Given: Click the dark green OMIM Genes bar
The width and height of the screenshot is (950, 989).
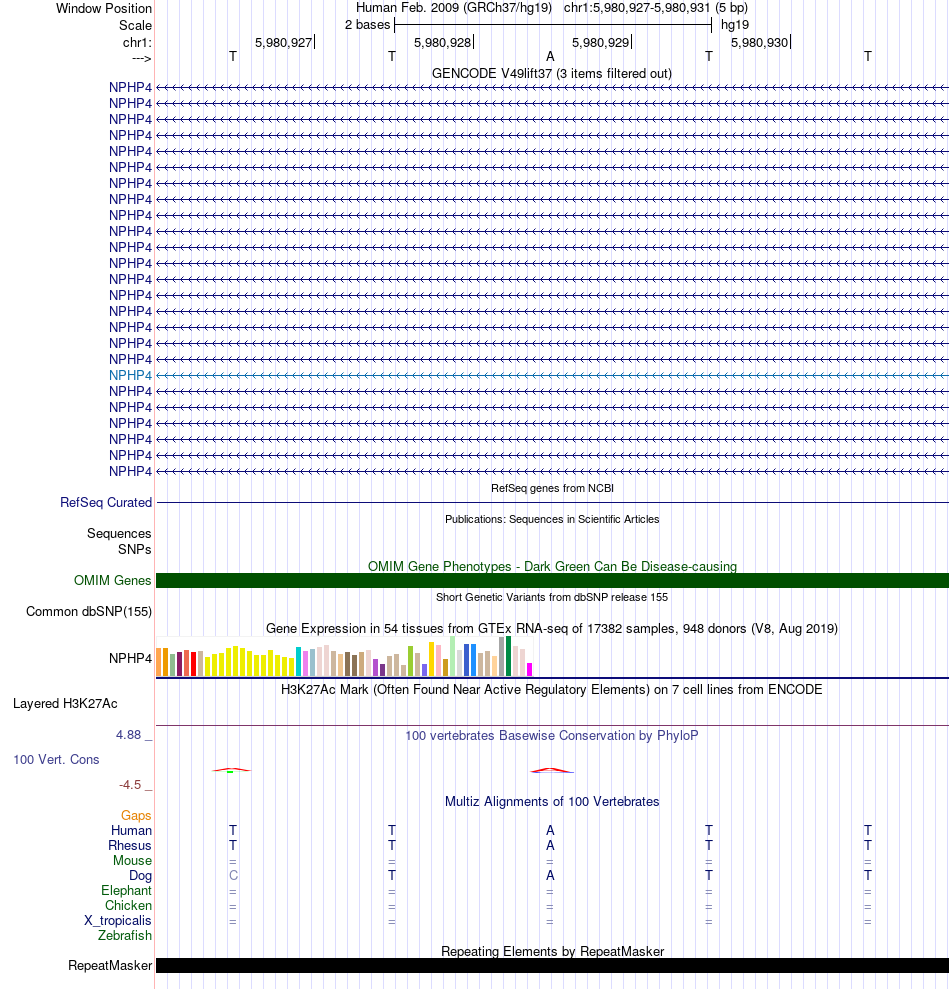Looking at the screenshot, I should [x=552, y=580].
